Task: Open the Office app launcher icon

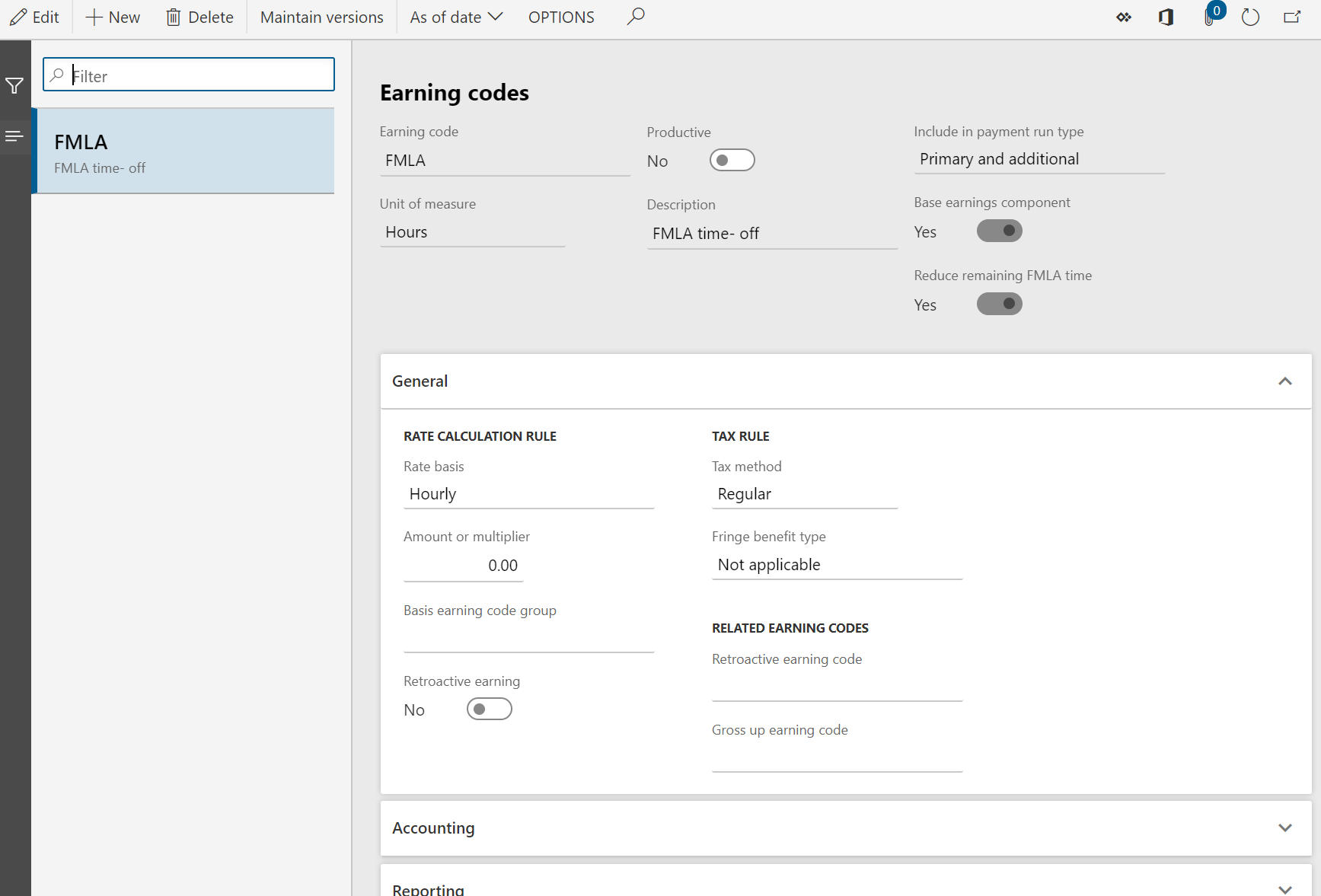Action: coord(1166,17)
